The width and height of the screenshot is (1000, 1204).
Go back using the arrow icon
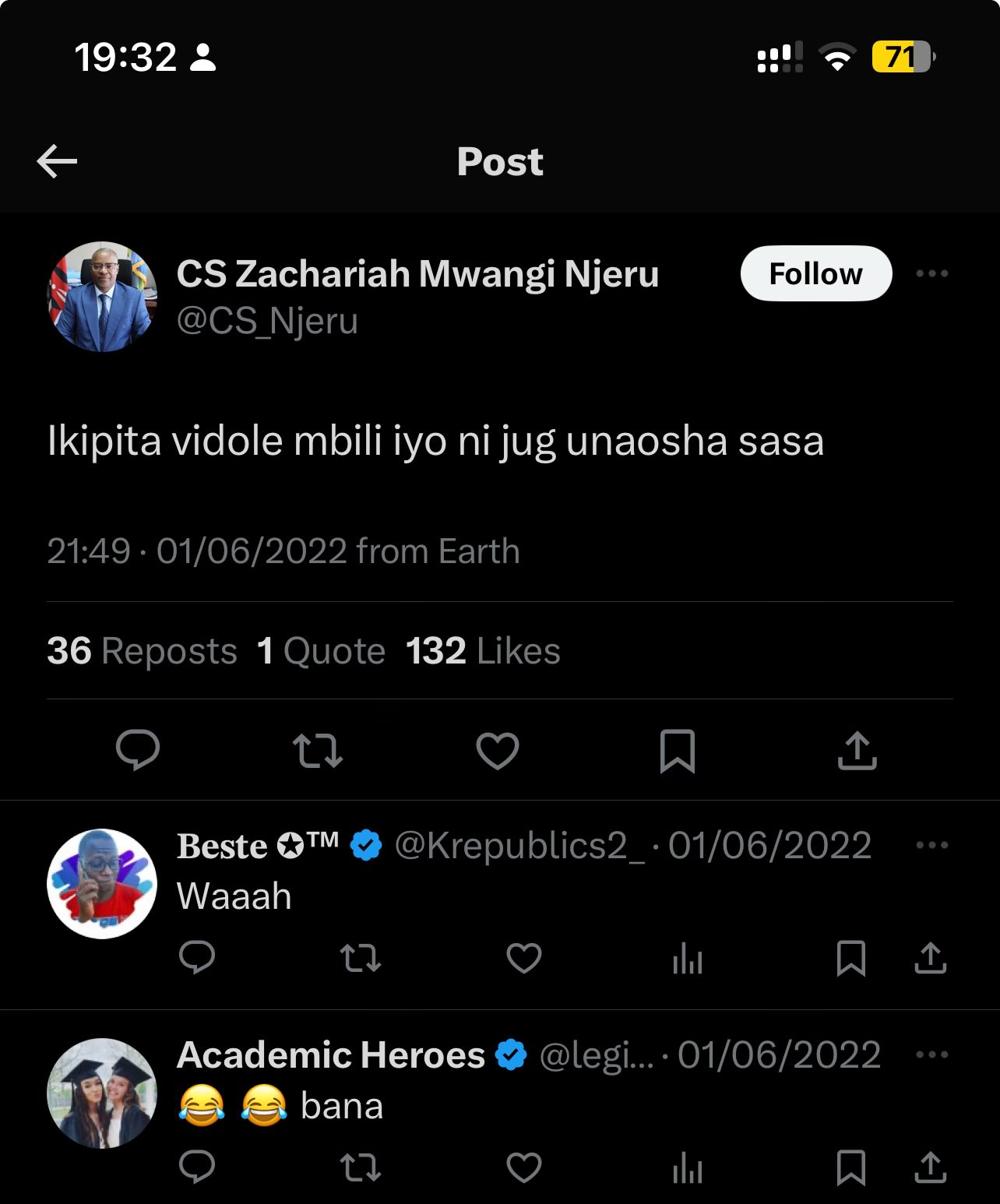pos(57,161)
